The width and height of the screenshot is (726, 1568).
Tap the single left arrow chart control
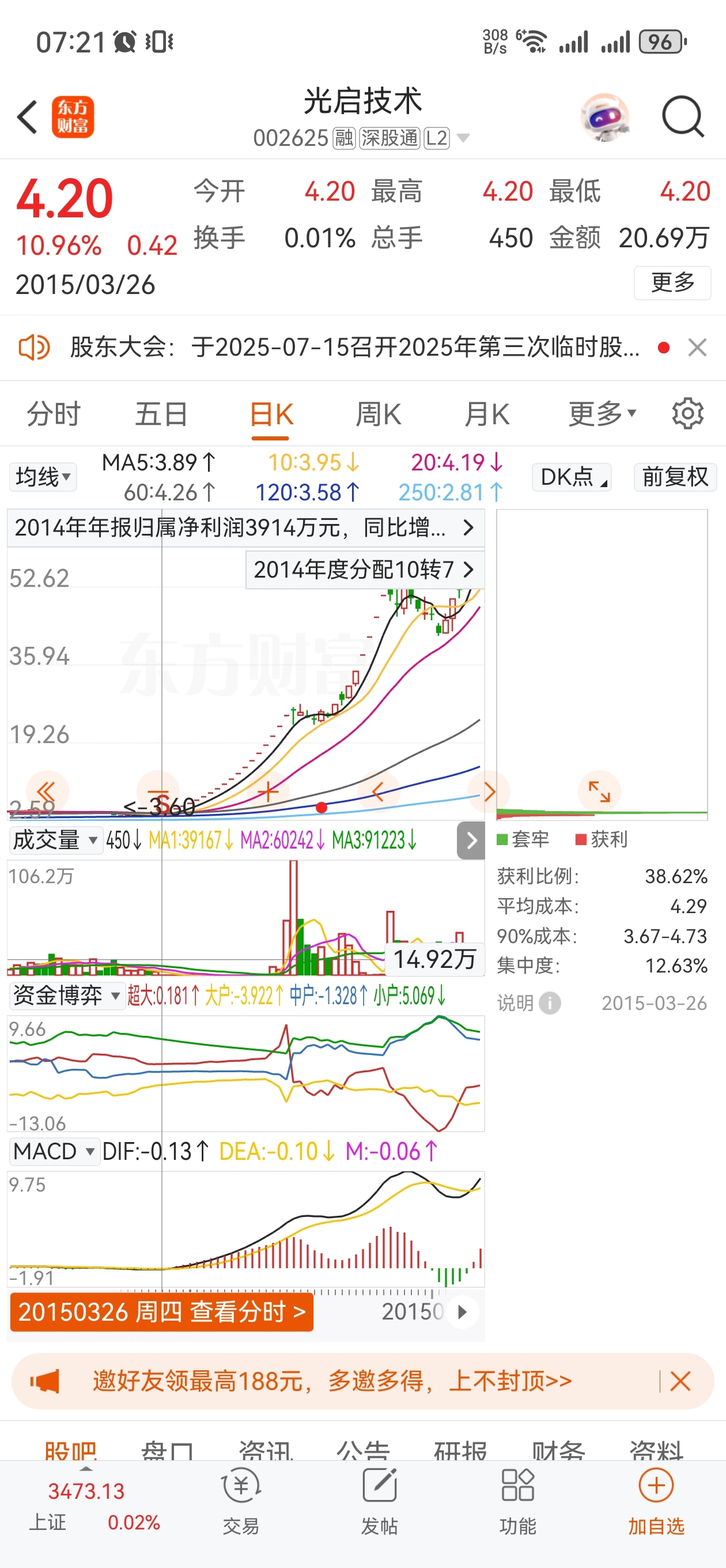click(x=378, y=791)
